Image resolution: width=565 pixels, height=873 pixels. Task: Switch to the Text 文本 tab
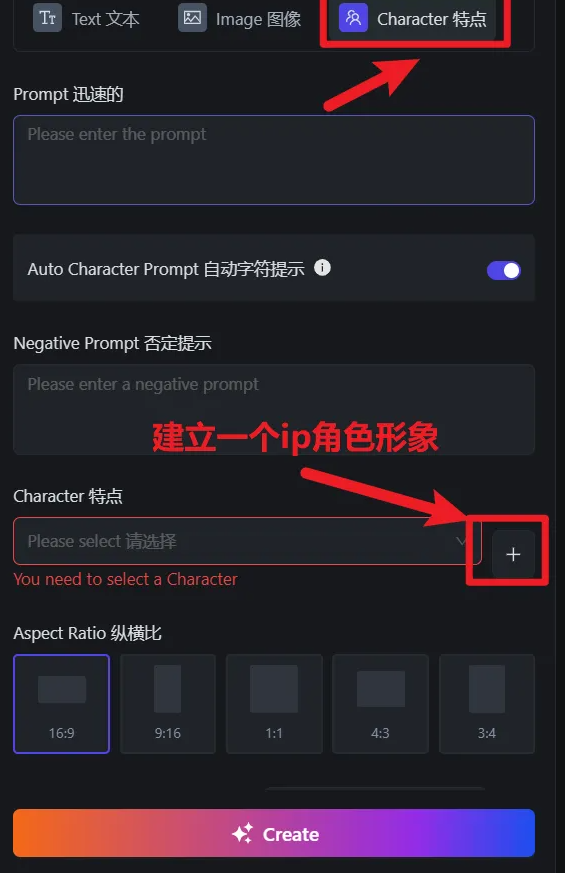pyautogui.click(x=86, y=18)
